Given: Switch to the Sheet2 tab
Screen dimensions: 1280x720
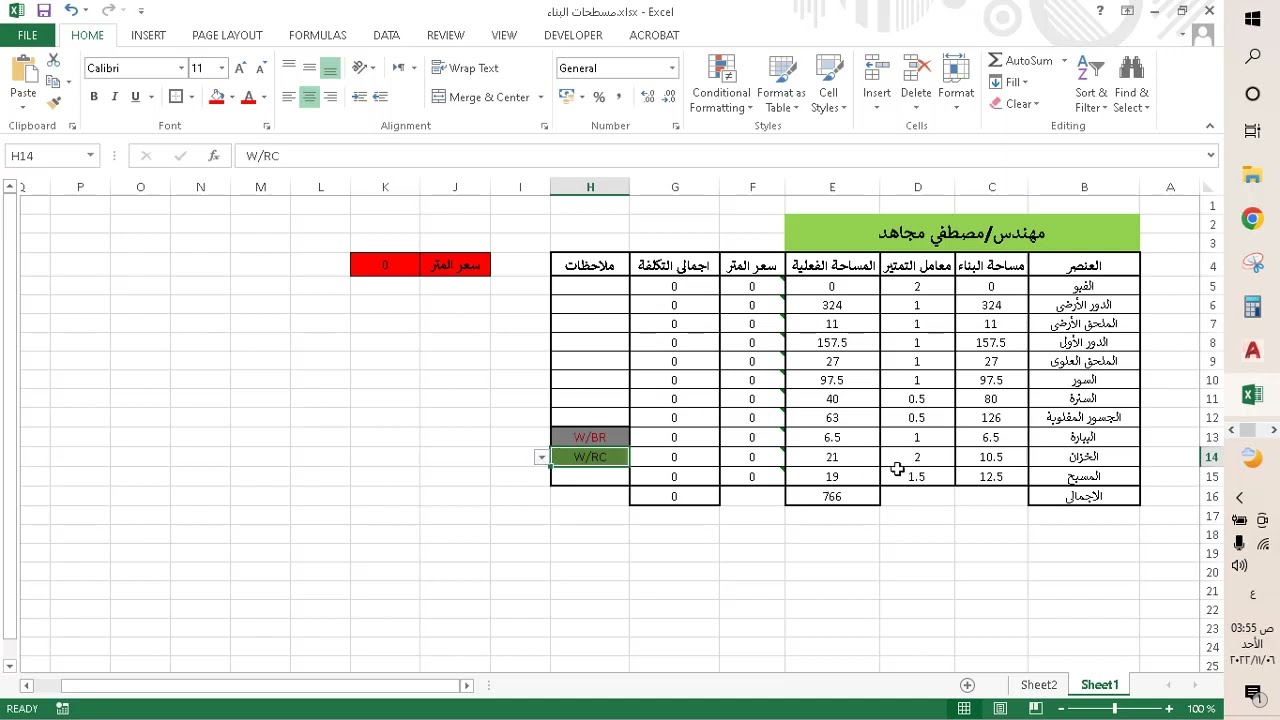Looking at the screenshot, I should pos(1039,685).
